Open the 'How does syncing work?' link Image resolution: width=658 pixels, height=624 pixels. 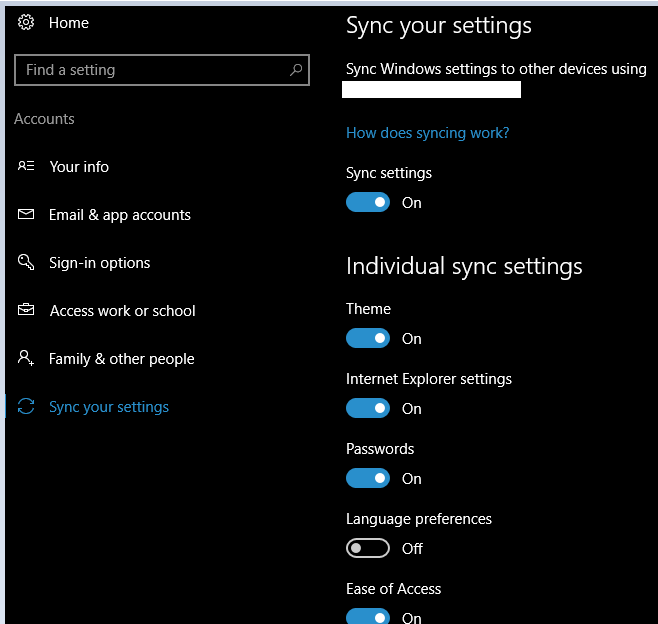click(427, 133)
